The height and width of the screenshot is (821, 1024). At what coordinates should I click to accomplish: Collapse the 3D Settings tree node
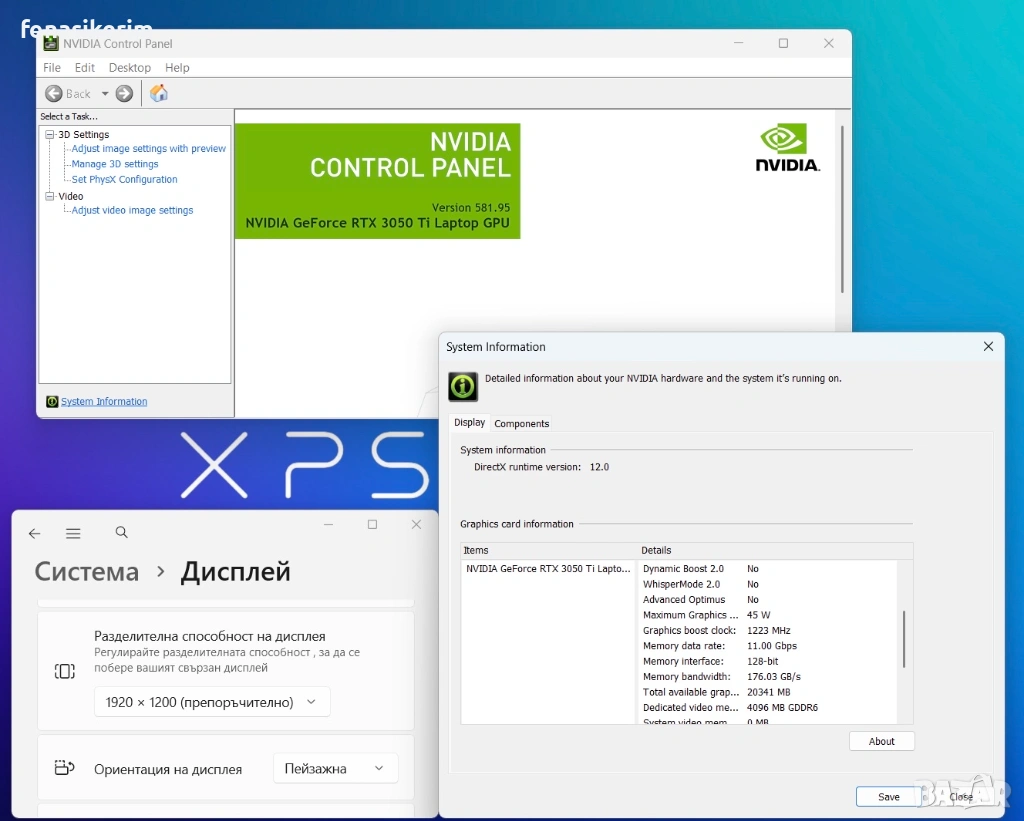49,134
